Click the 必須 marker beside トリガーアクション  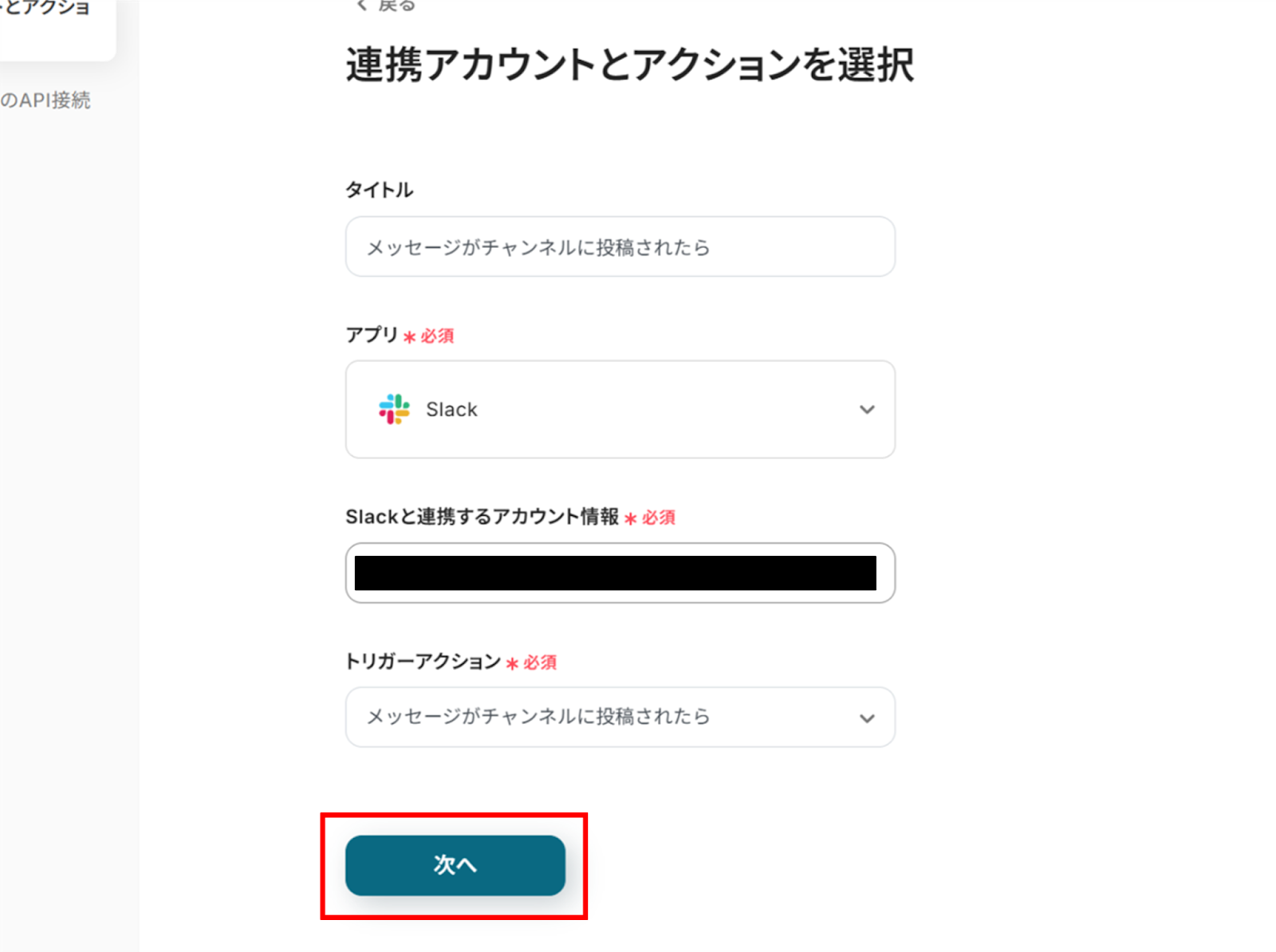click(x=539, y=663)
